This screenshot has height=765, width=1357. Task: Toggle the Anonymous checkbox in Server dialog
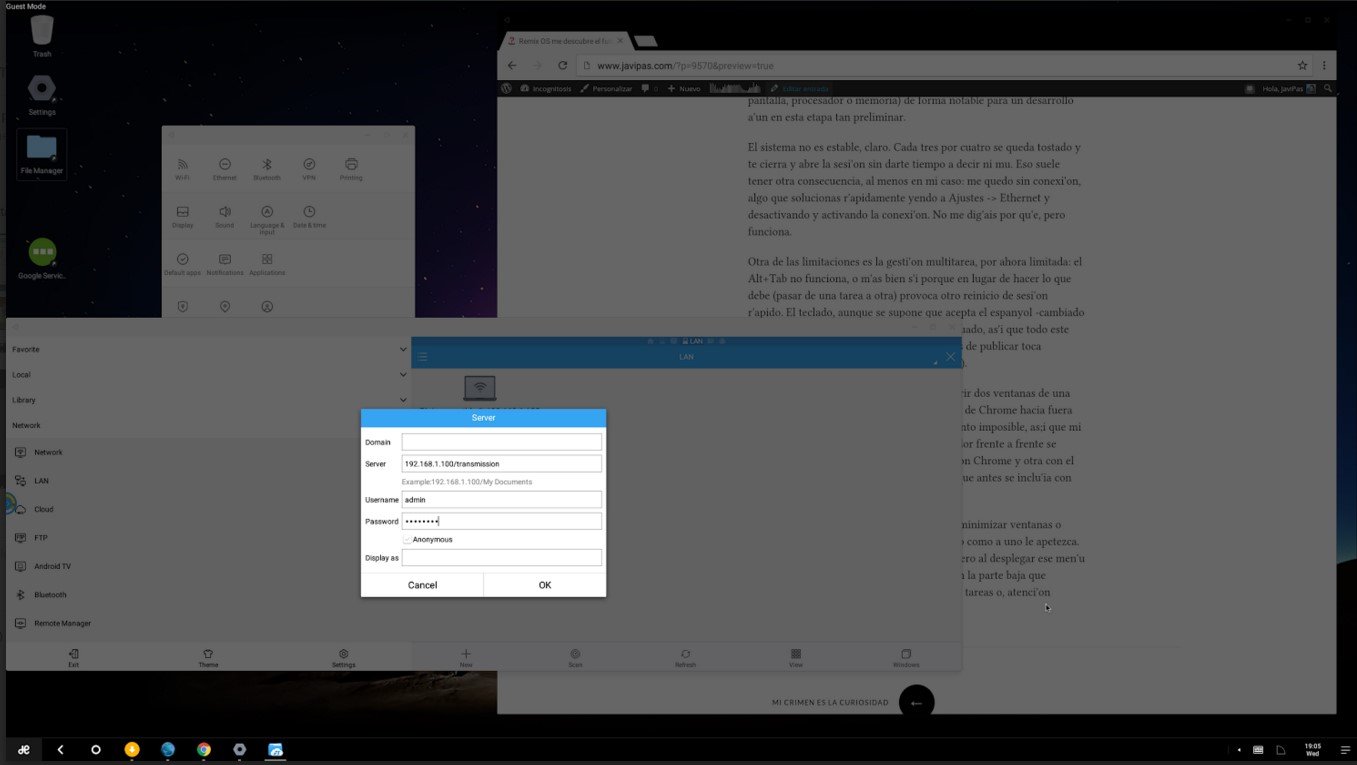[x=408, y=540]
